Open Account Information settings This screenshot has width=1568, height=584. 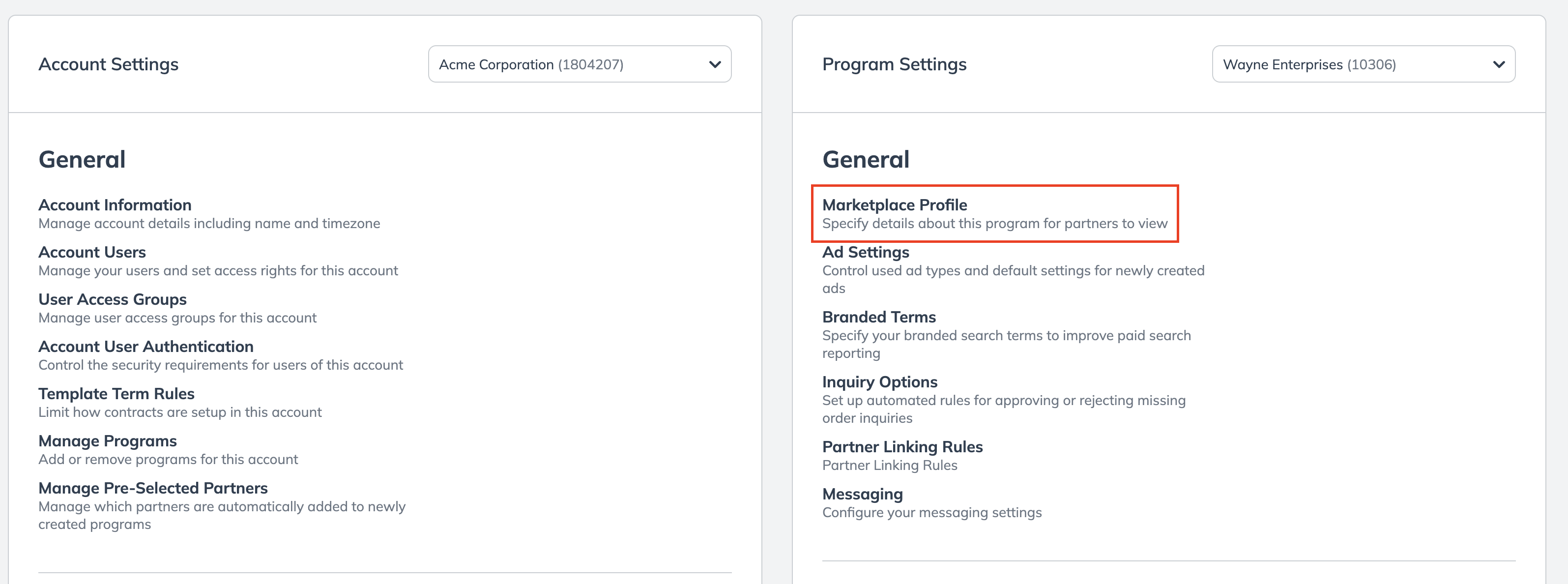[115, 204]
